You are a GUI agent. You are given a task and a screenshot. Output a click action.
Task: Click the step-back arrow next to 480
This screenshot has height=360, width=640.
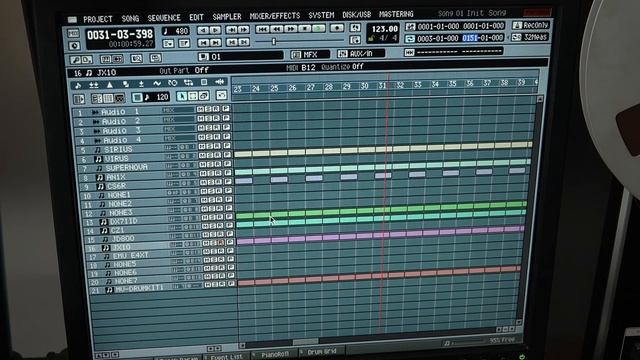click(x=202, y=30)
